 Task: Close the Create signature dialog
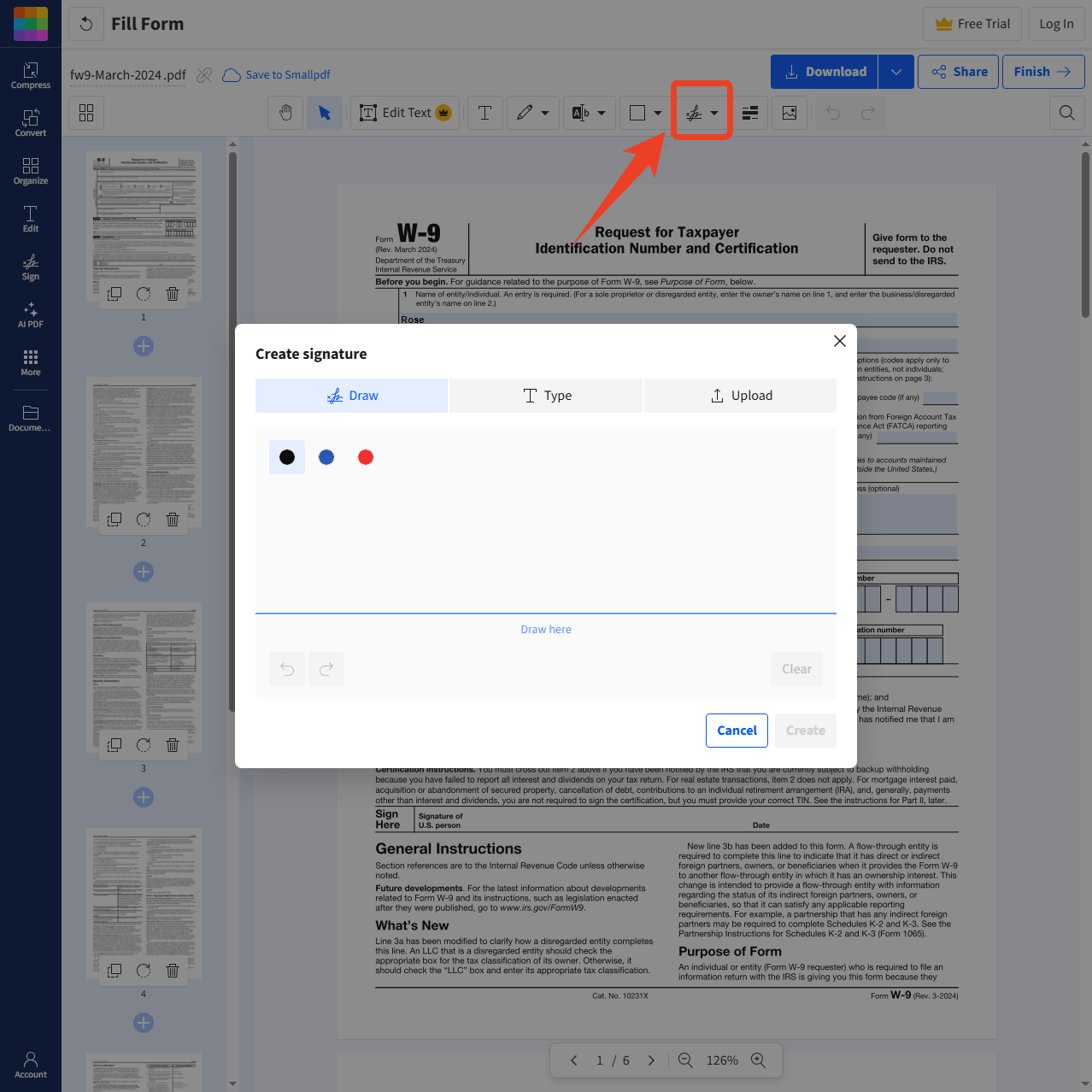coord(840,341)
